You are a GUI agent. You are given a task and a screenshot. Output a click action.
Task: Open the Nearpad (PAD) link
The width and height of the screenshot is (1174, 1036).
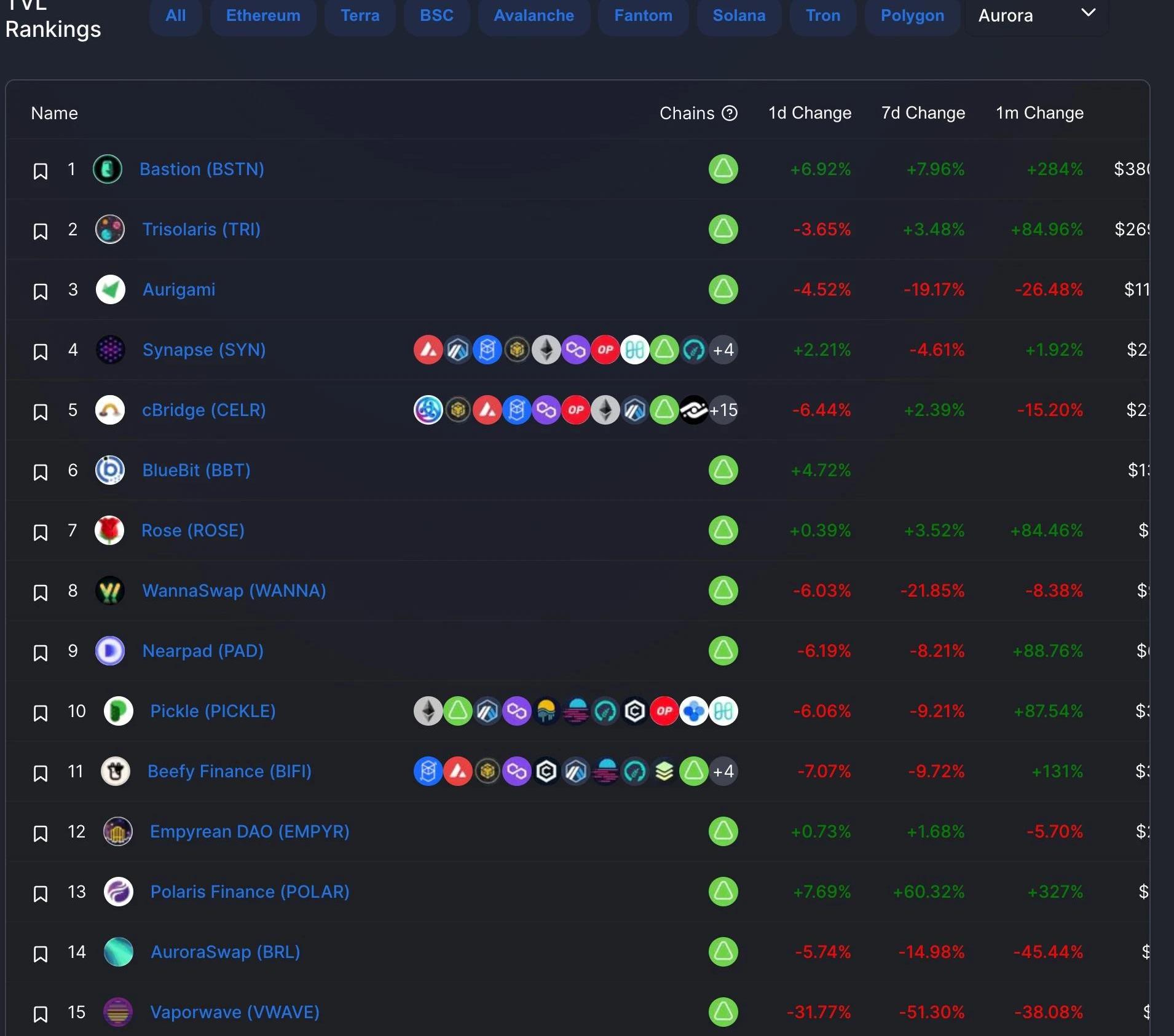(x=203, y=651)
